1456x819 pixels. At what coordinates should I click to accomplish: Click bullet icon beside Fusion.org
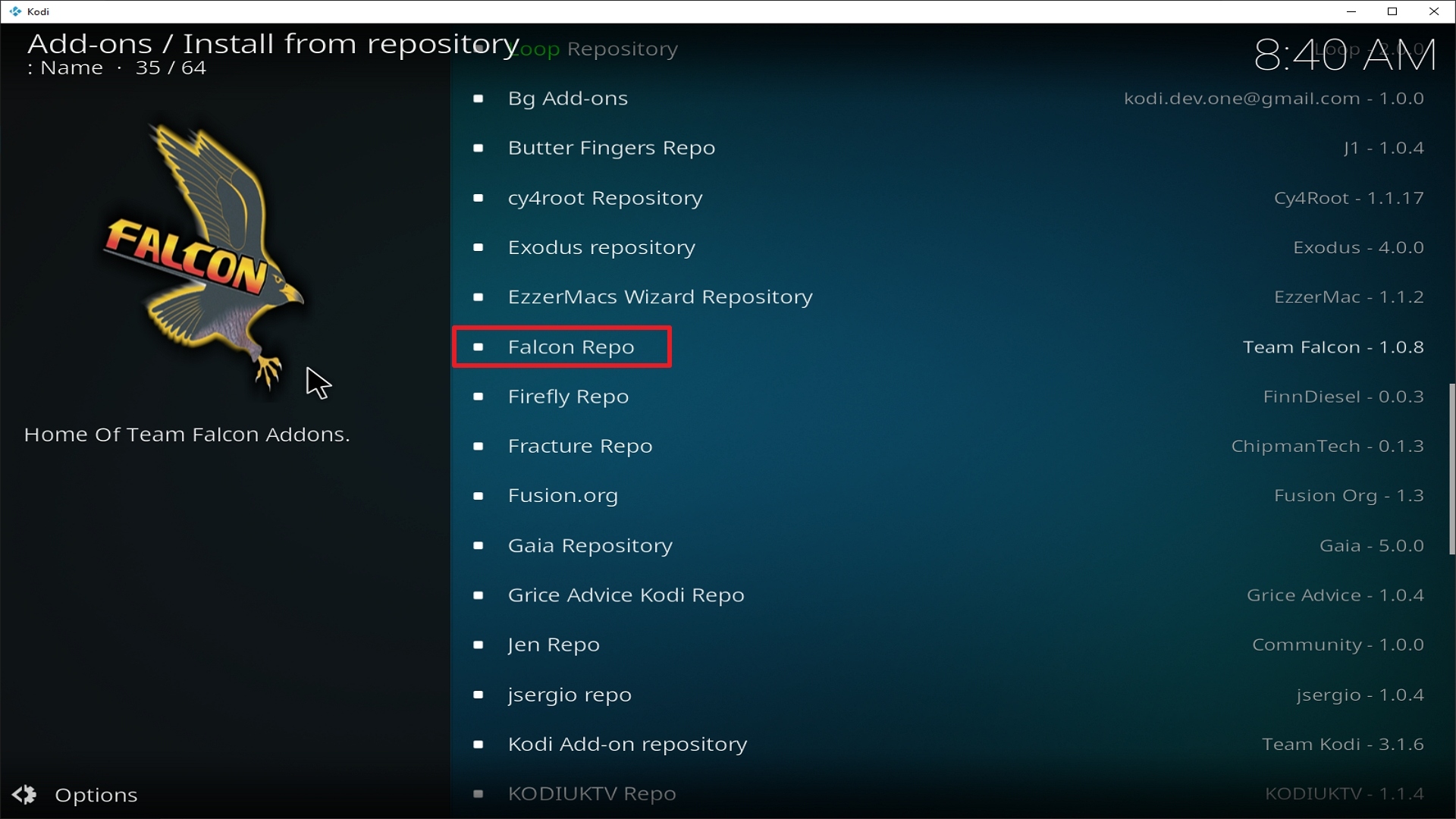tap(478, 495)
